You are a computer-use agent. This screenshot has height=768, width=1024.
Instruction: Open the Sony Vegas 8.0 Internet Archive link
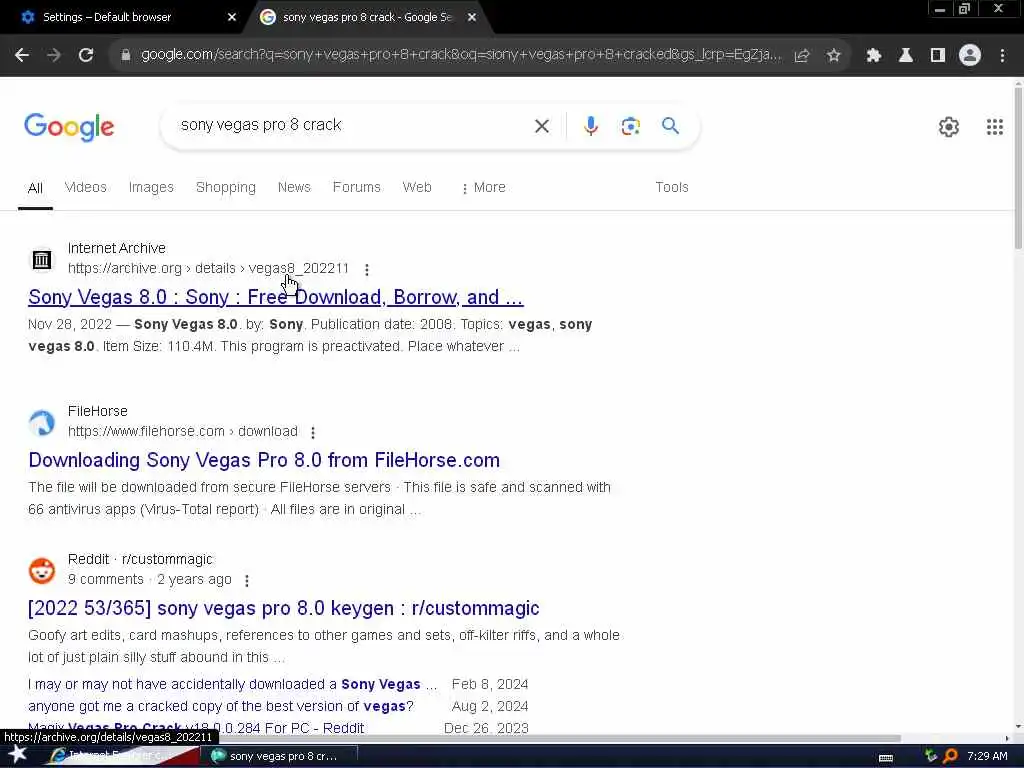(276, 297)
